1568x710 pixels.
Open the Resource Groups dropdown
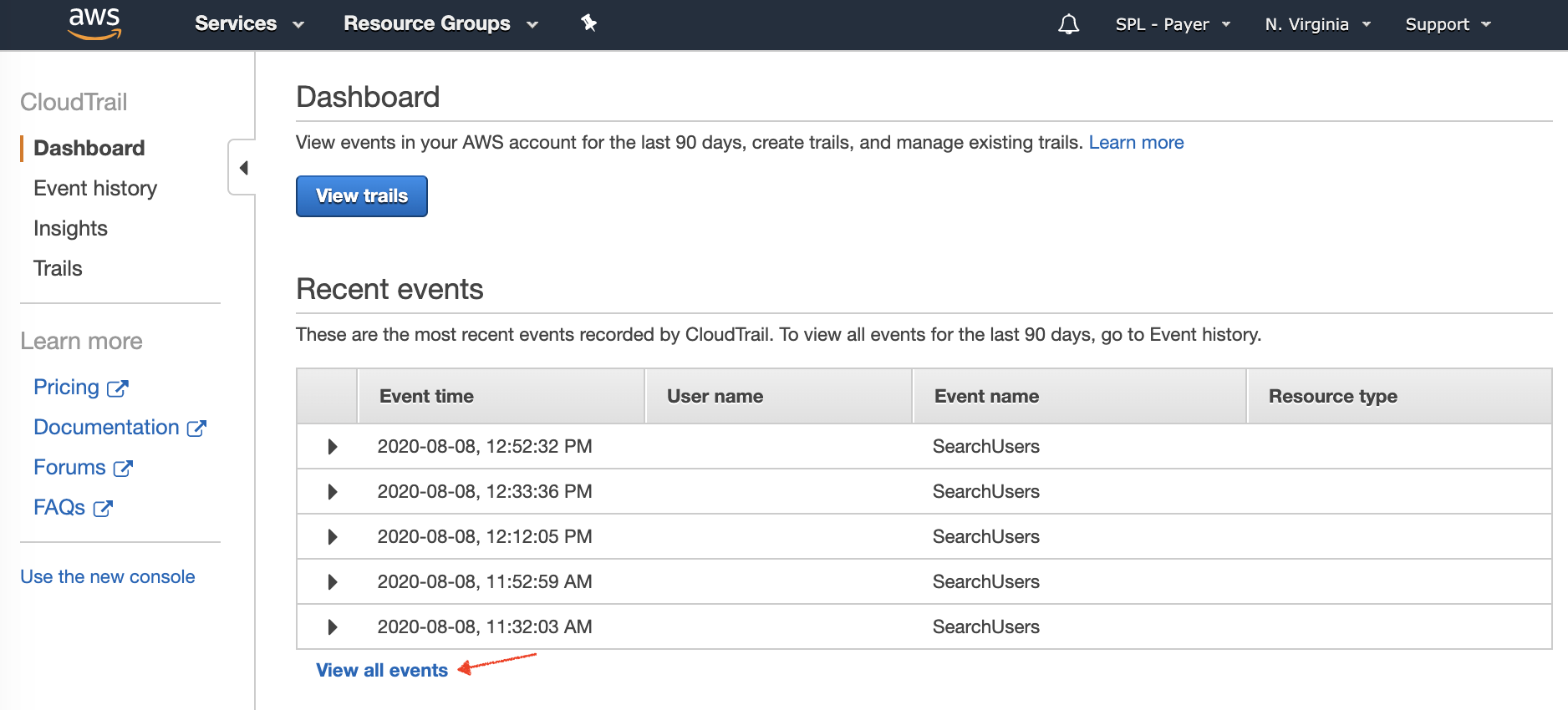point(440,23)
